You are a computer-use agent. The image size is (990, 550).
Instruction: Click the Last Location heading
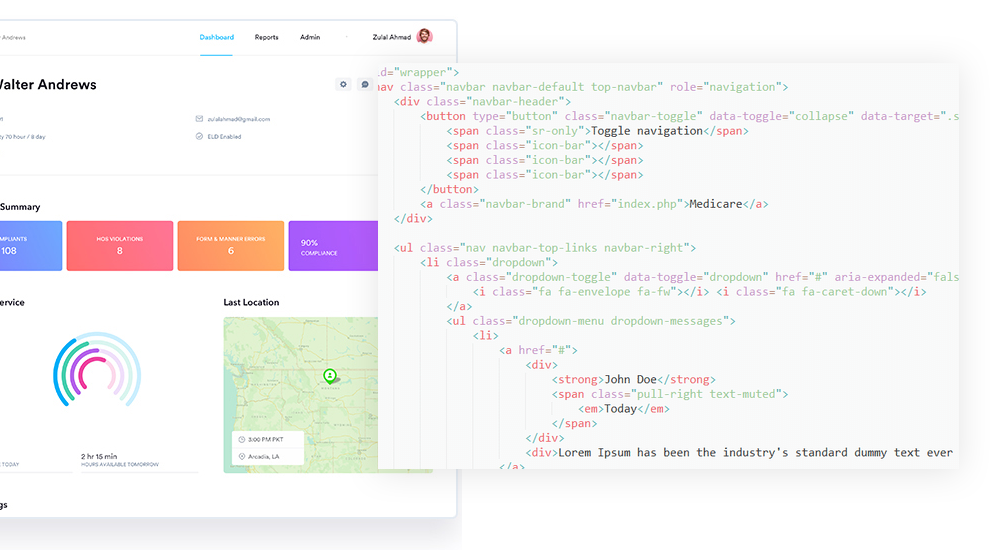pos(251,302)
